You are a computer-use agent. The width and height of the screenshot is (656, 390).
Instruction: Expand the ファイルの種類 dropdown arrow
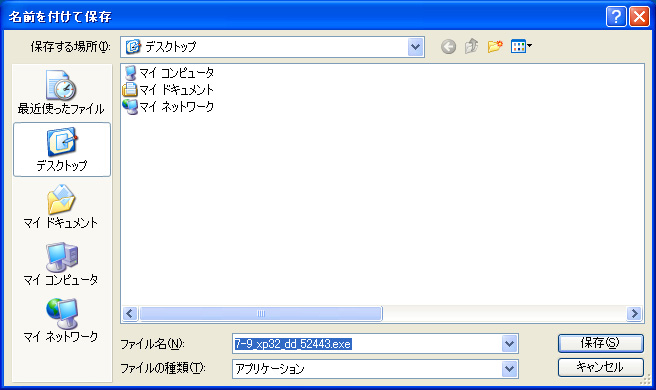click(x=509, y=369)
